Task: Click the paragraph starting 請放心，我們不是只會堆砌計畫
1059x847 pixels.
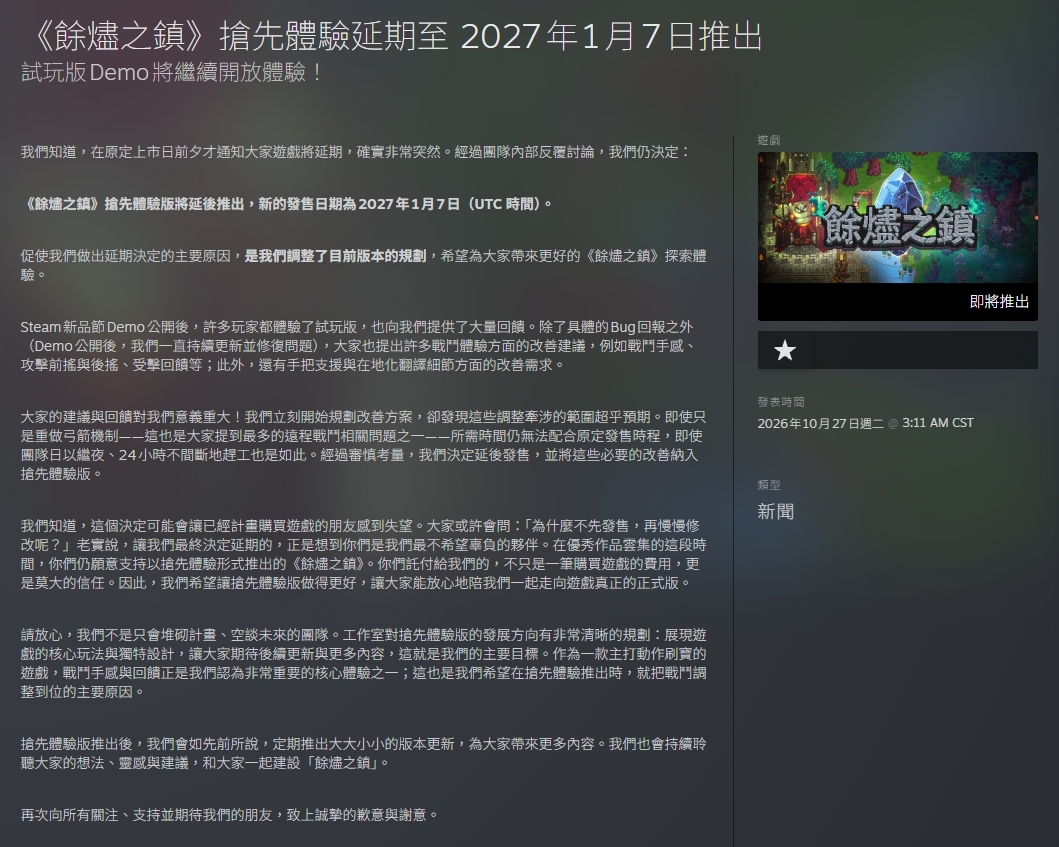Action: click(x=363, y=663)
